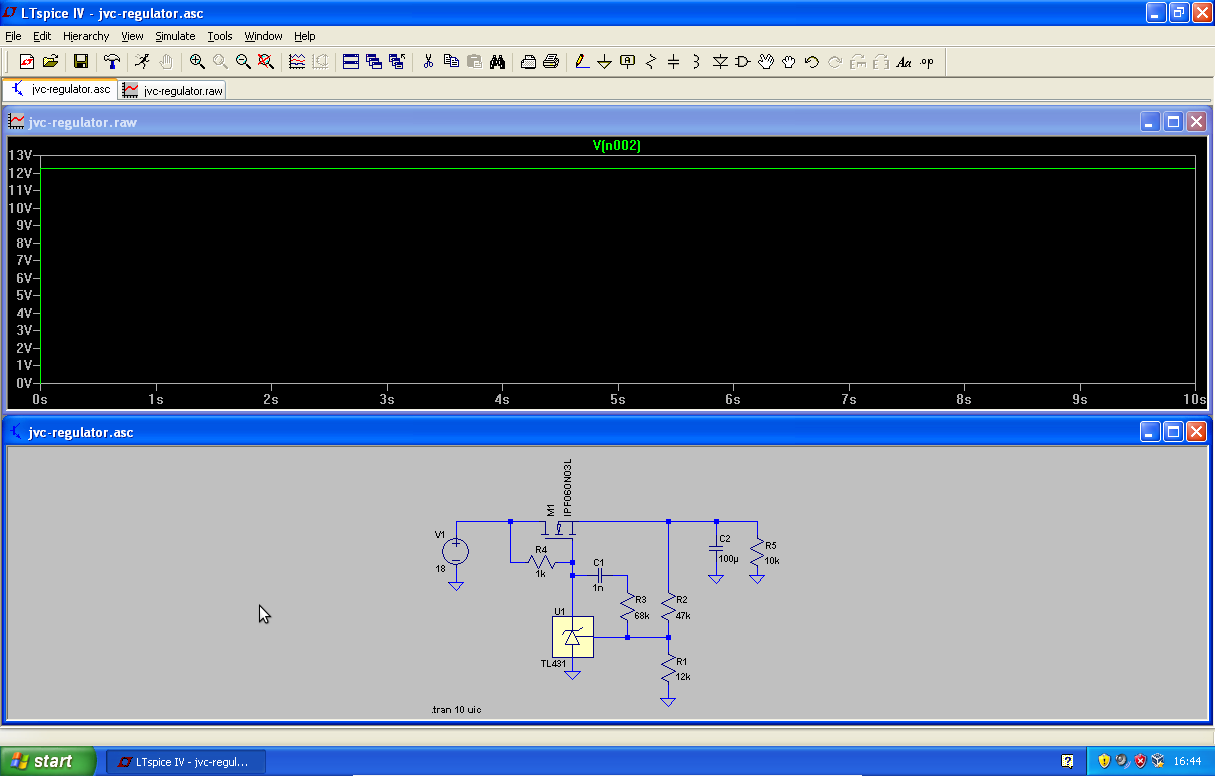Click the Tile Windows horizontally icon
The height and width of the screenshot is (776, 1215).
pyautogui.click(x=351, y=62)
